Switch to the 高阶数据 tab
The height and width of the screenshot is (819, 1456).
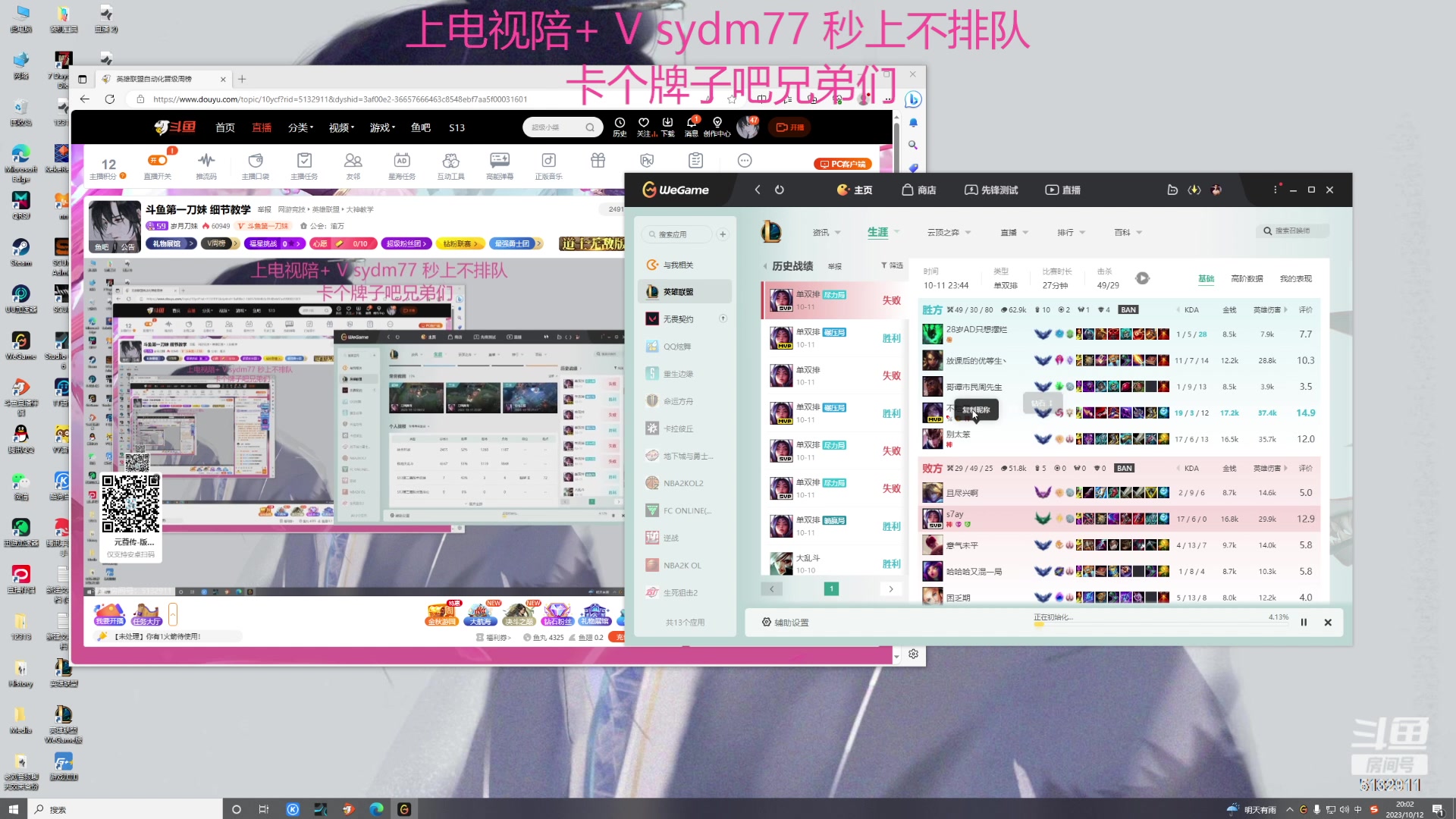[1247, 278]
